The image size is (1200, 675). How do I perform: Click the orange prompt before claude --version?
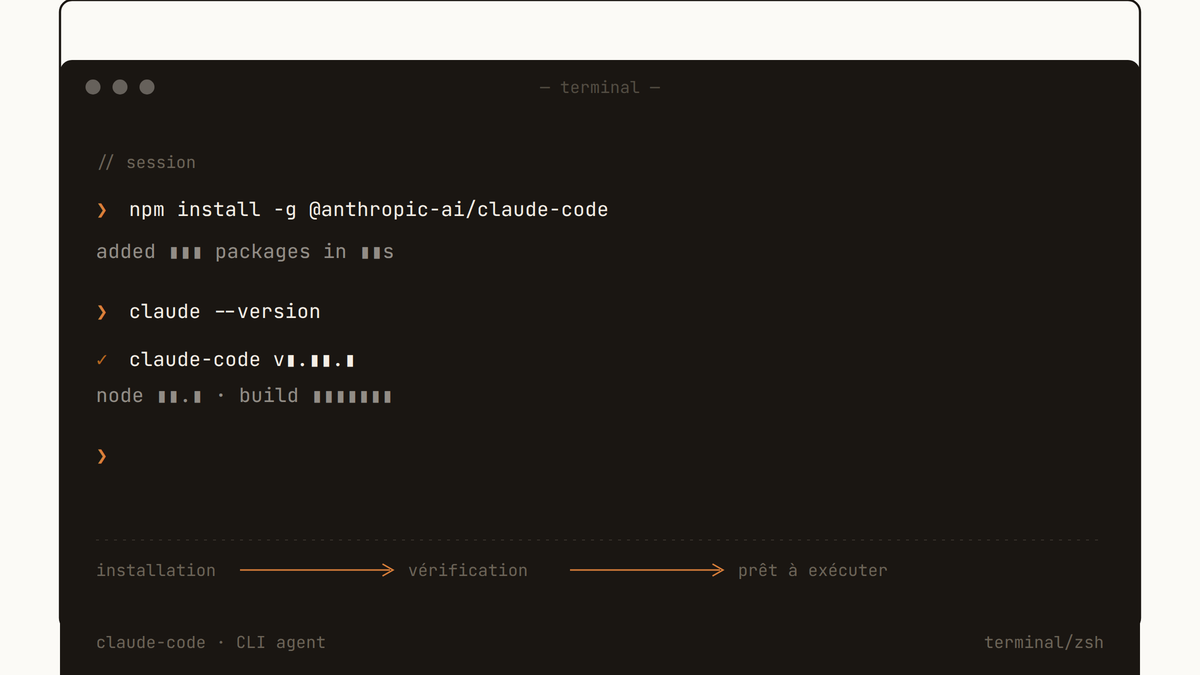[x=102, y=312]
